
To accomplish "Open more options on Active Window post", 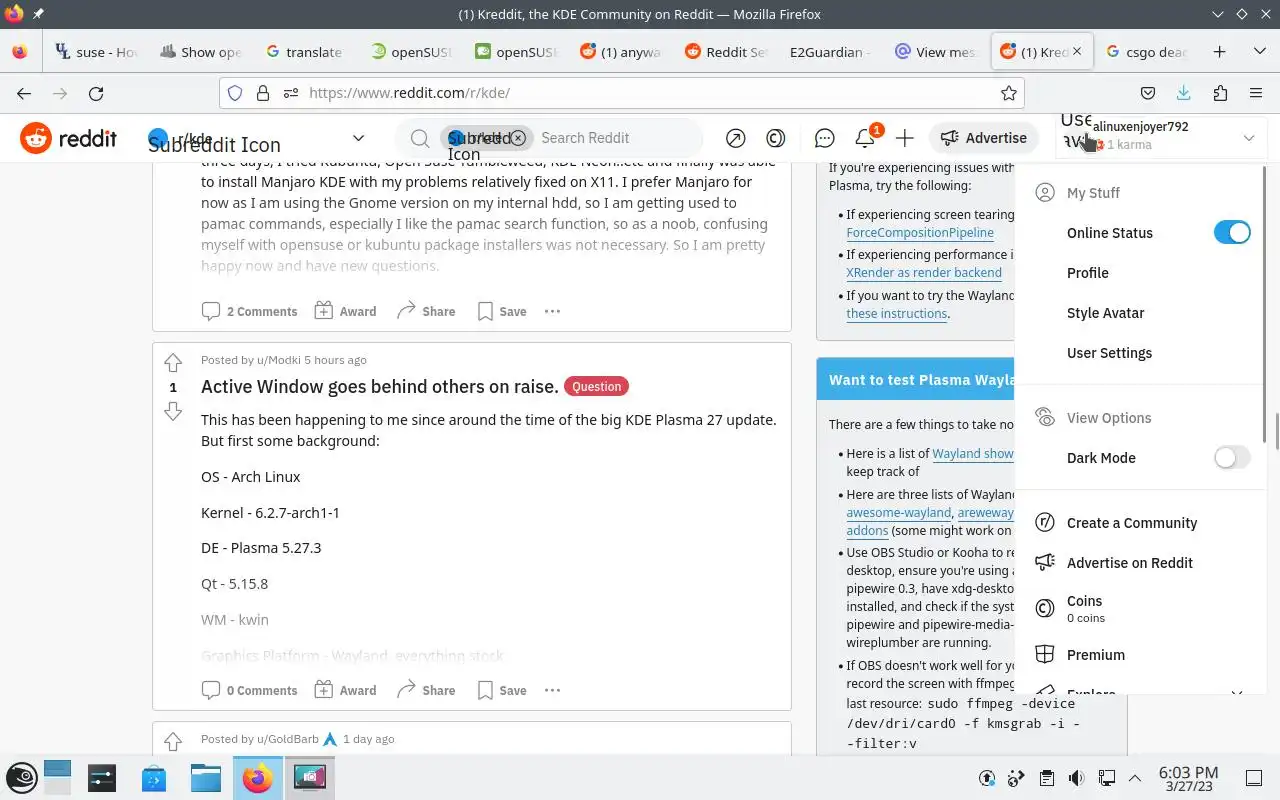I will (x=552, y=690).
